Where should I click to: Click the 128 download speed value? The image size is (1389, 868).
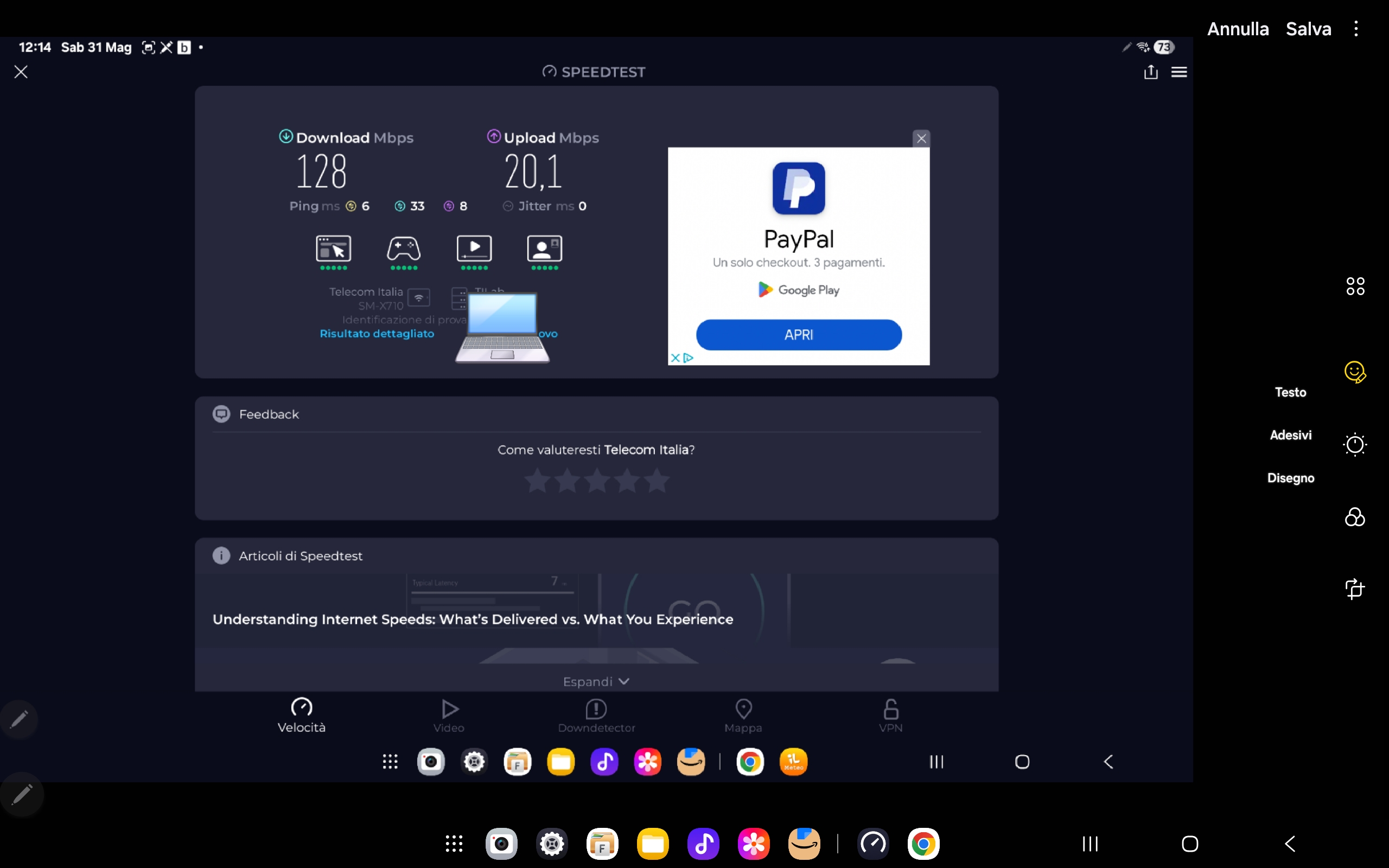(x=321, y=171)
